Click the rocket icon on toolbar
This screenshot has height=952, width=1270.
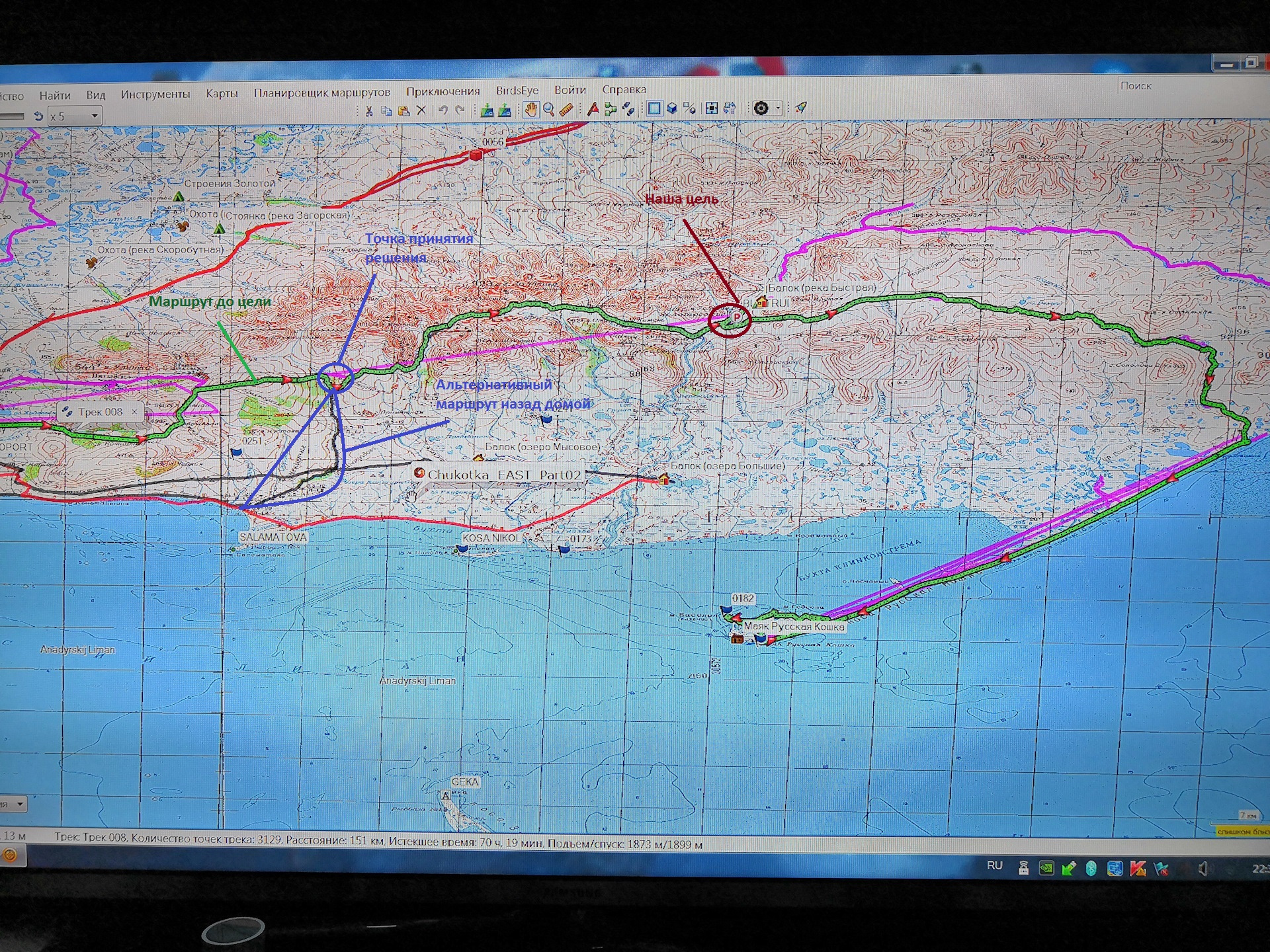[801, 108]
